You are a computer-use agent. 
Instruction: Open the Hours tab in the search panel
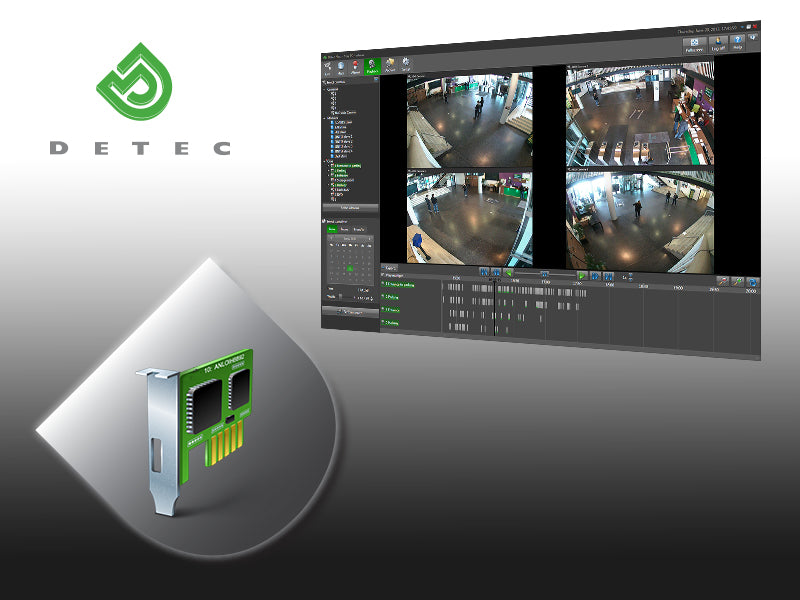(x=345, y=229)
